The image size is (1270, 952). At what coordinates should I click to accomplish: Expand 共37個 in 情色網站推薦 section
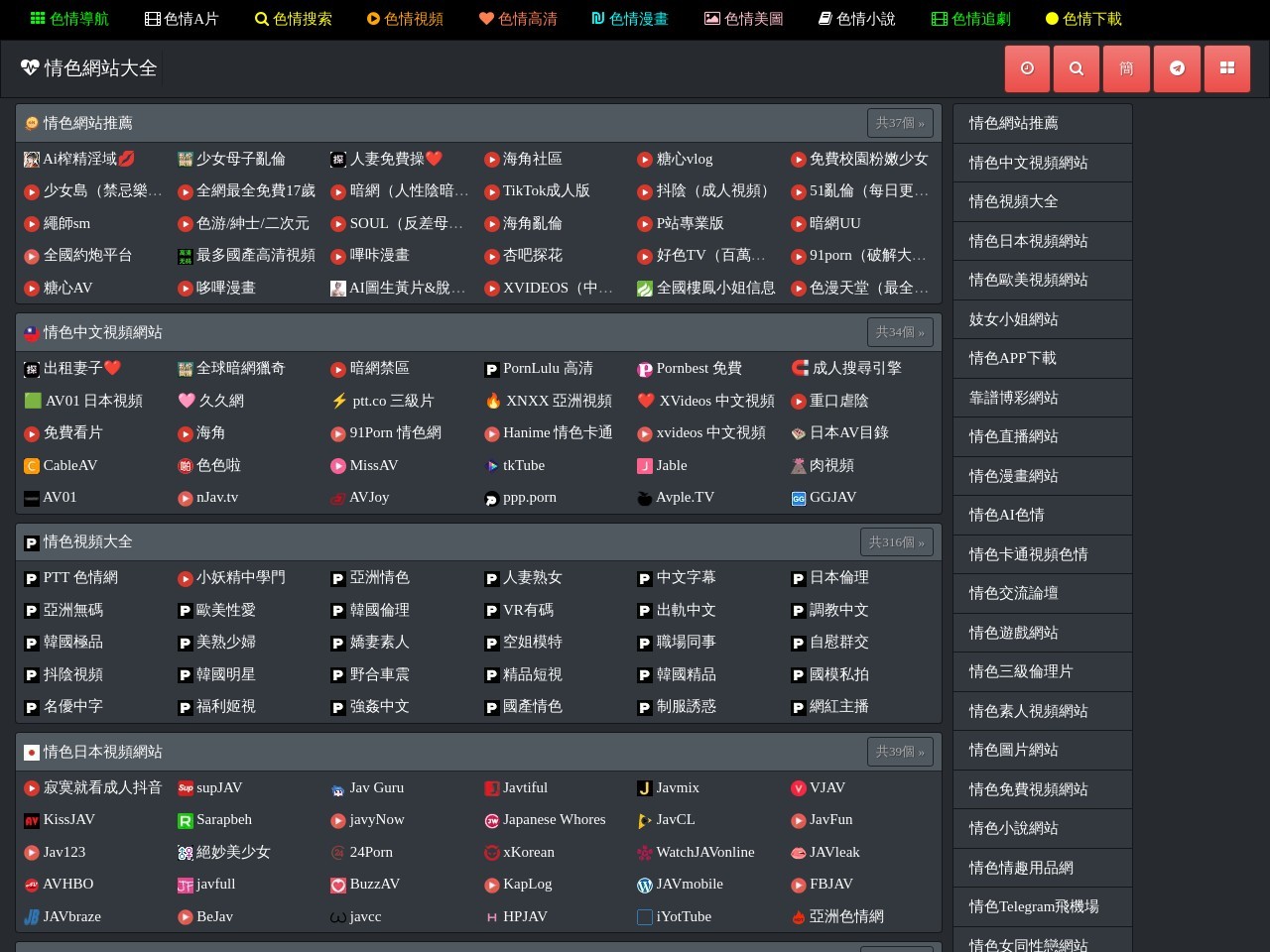pyautogui.click(x=899, y=123)
